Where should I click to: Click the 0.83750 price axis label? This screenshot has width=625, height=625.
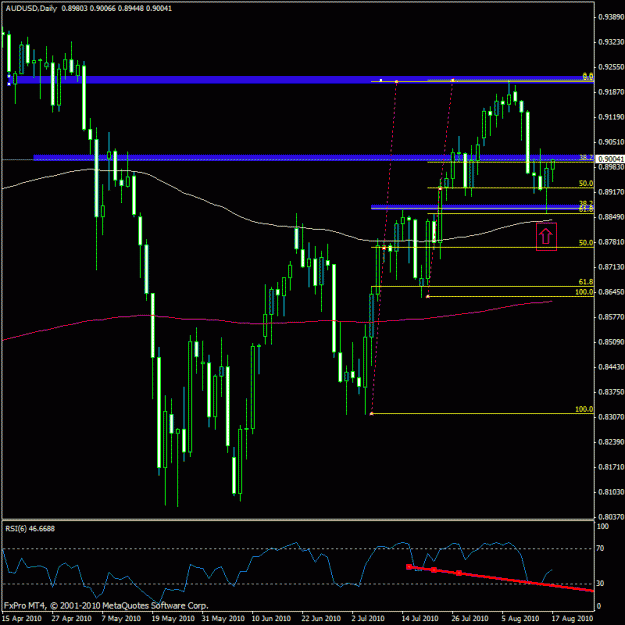[611, 392]
